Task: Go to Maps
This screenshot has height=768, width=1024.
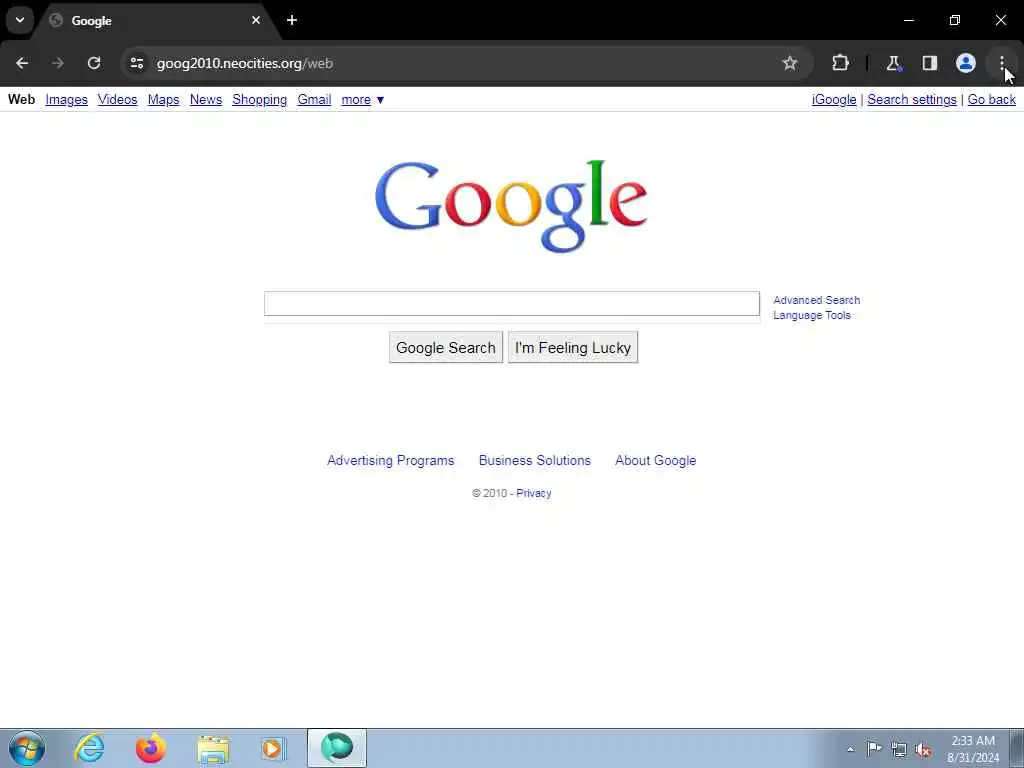Action: (163, 99)
